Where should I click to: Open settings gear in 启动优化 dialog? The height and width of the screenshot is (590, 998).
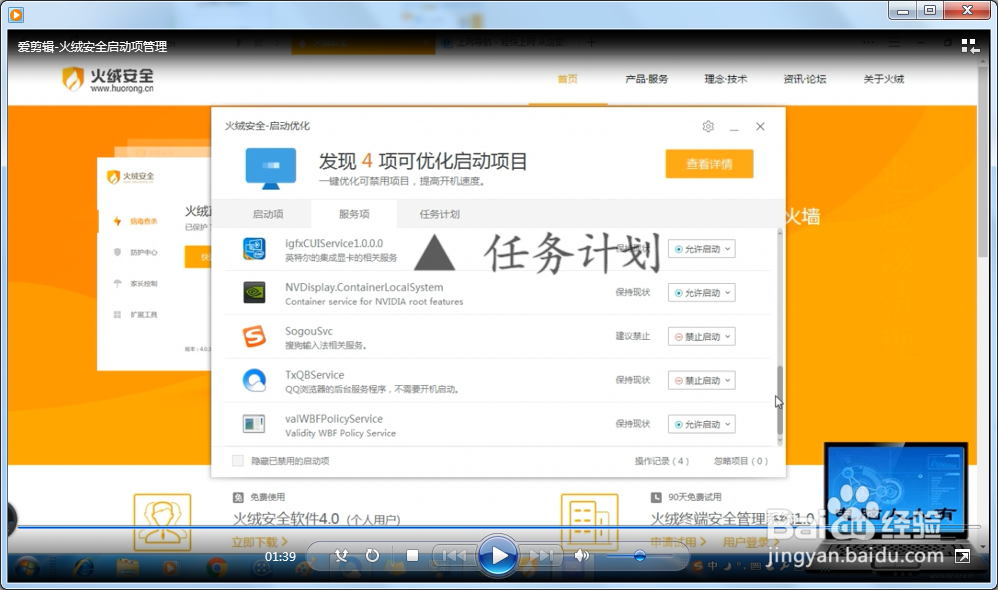click(x=708, y=126)
